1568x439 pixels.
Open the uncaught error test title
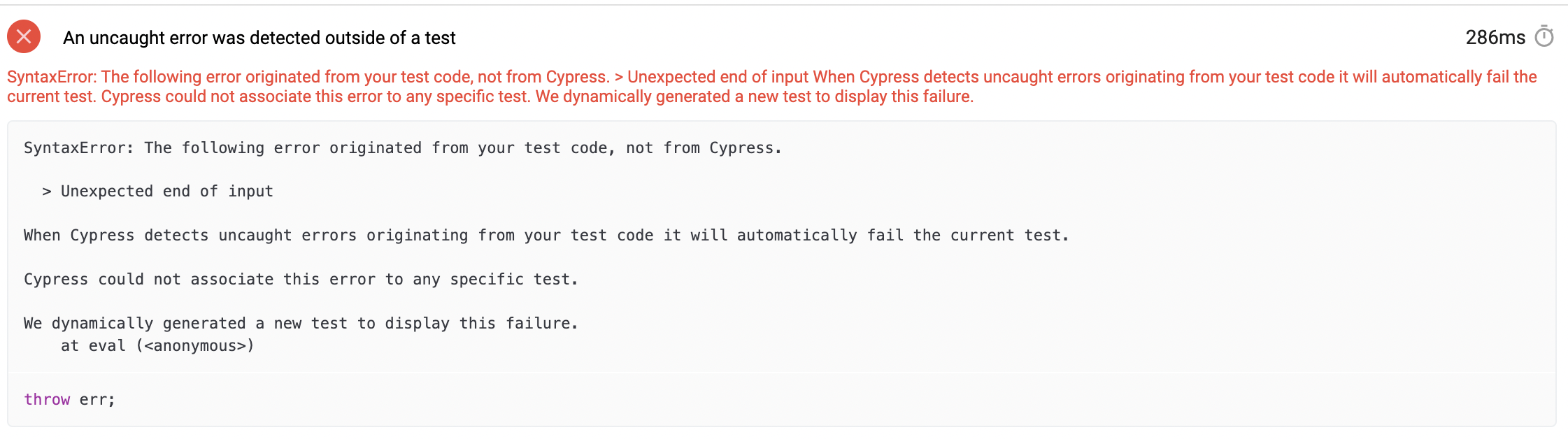point(259,38)
